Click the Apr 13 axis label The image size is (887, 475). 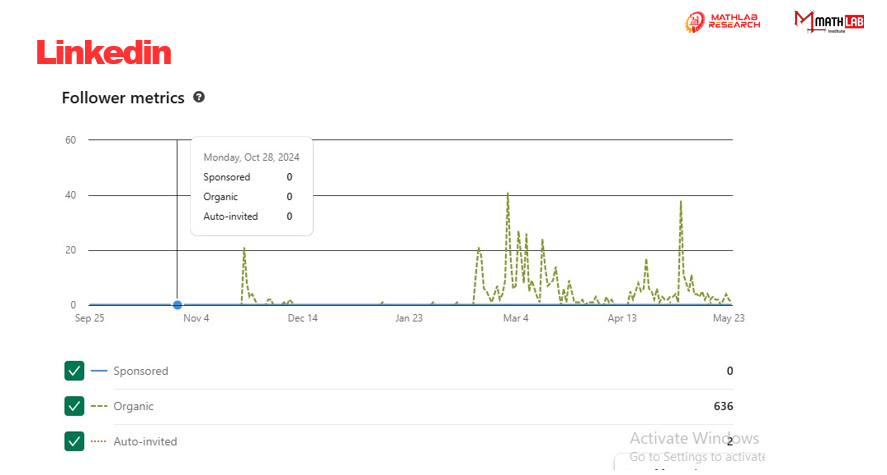[622, 318]
